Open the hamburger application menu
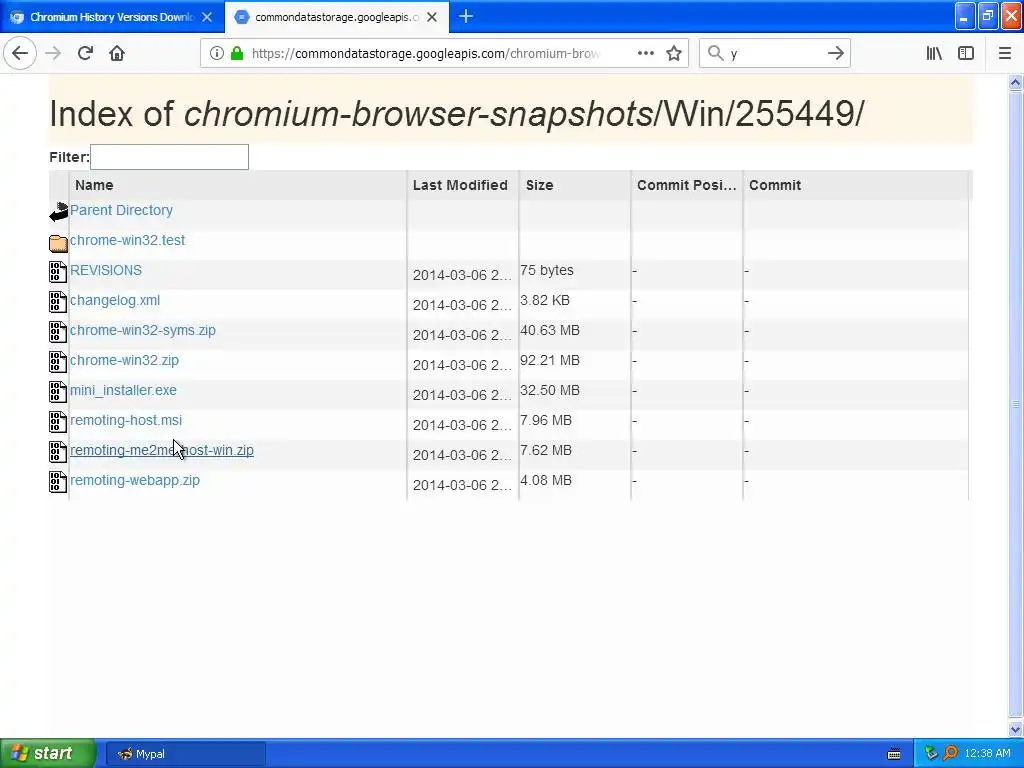Image resolution: width=1024 pixels, height=768 pixels. [x=1005, y=53]
